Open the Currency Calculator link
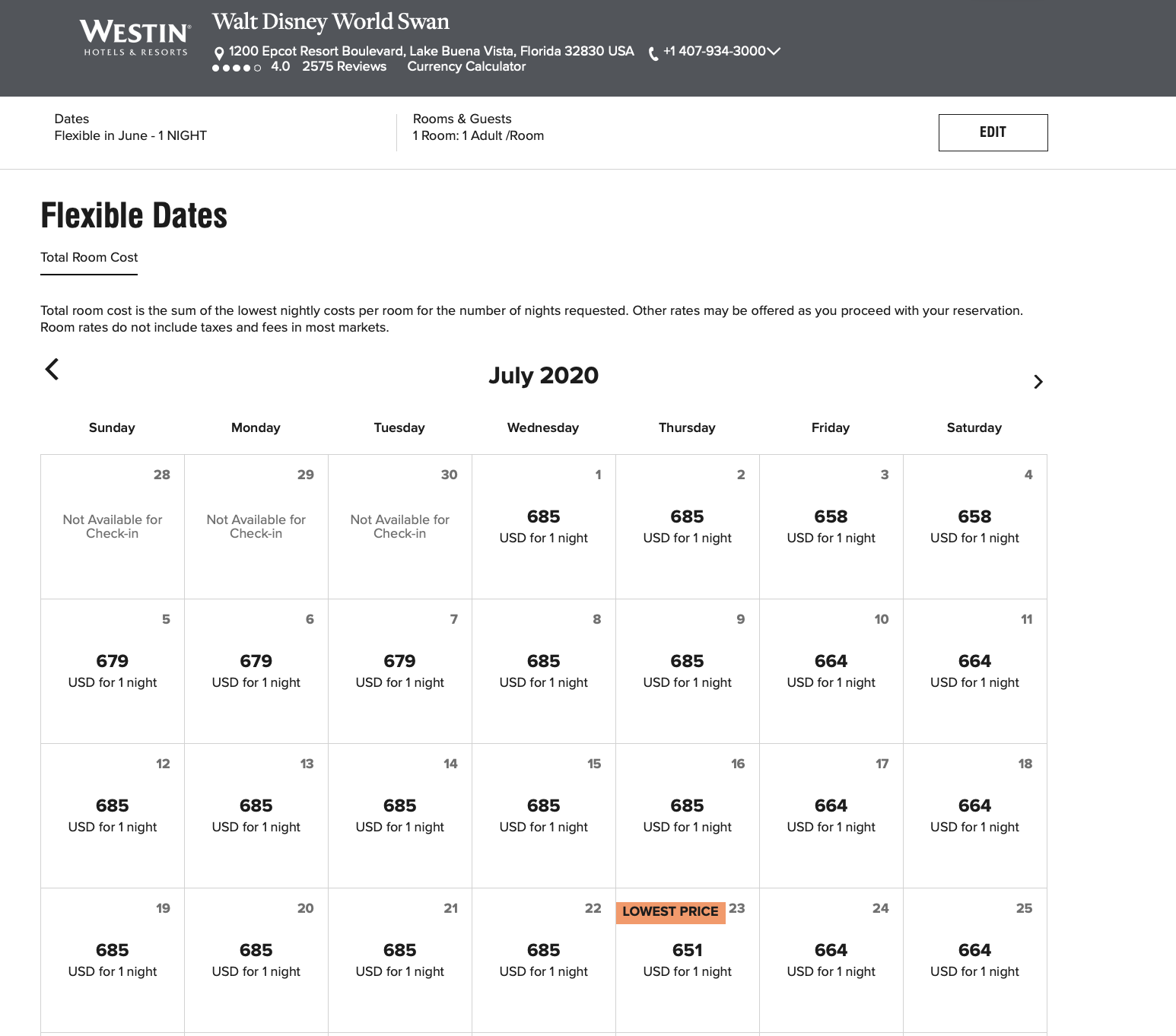The image size is (1176, 1036). tap(466, 67)
